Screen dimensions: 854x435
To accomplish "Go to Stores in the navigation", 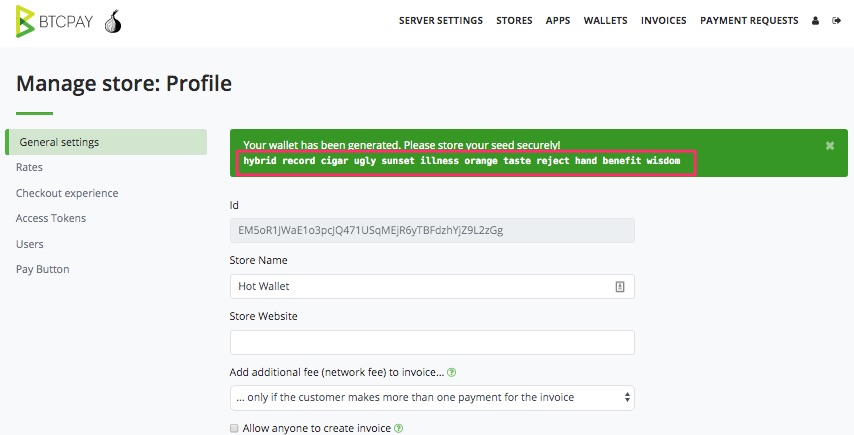I will tap(514, 21).
